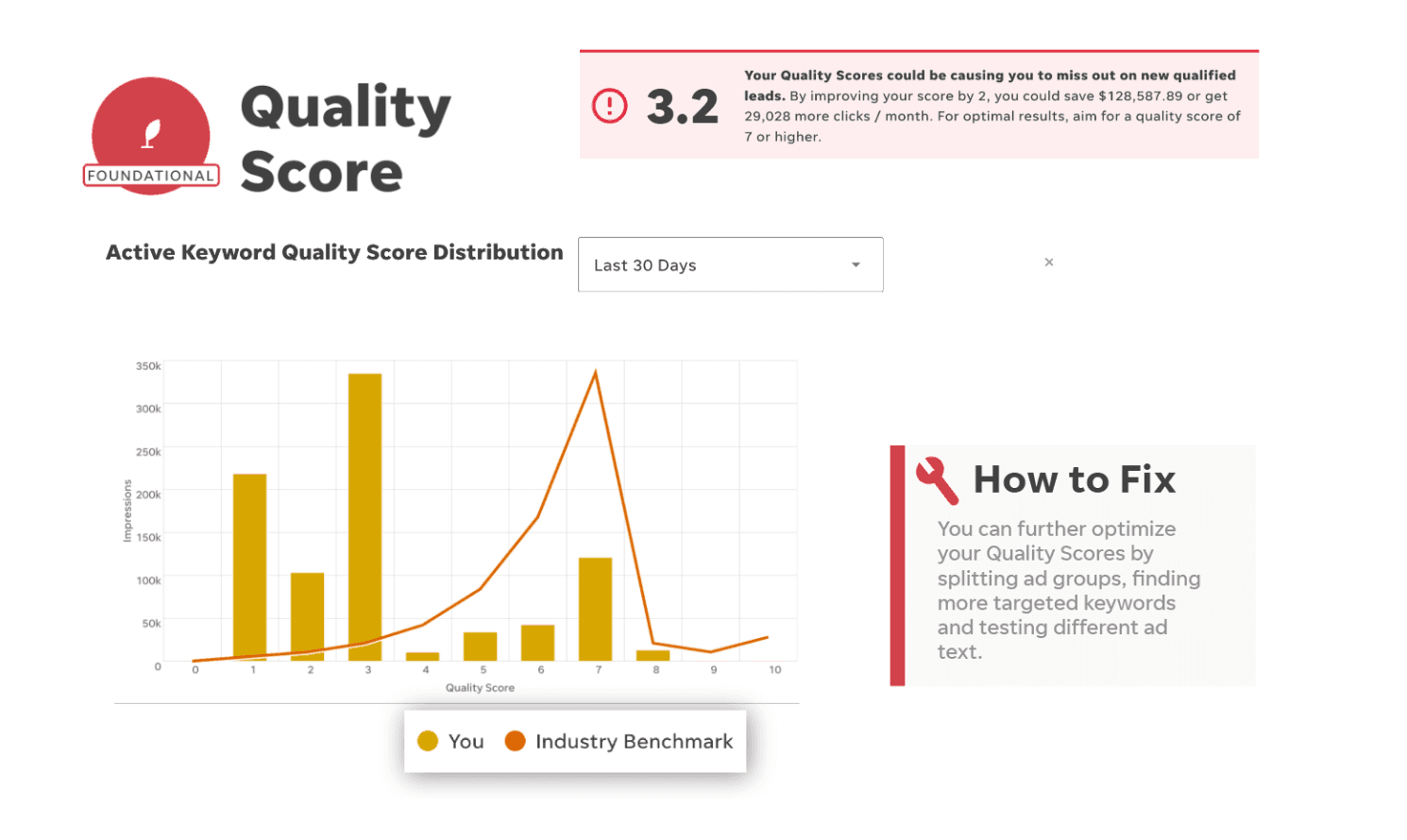Image resolution: width=1407 pixels, height=840 pixels.
Task: Click the yellow bar at quality score 2
Action: 308,616
